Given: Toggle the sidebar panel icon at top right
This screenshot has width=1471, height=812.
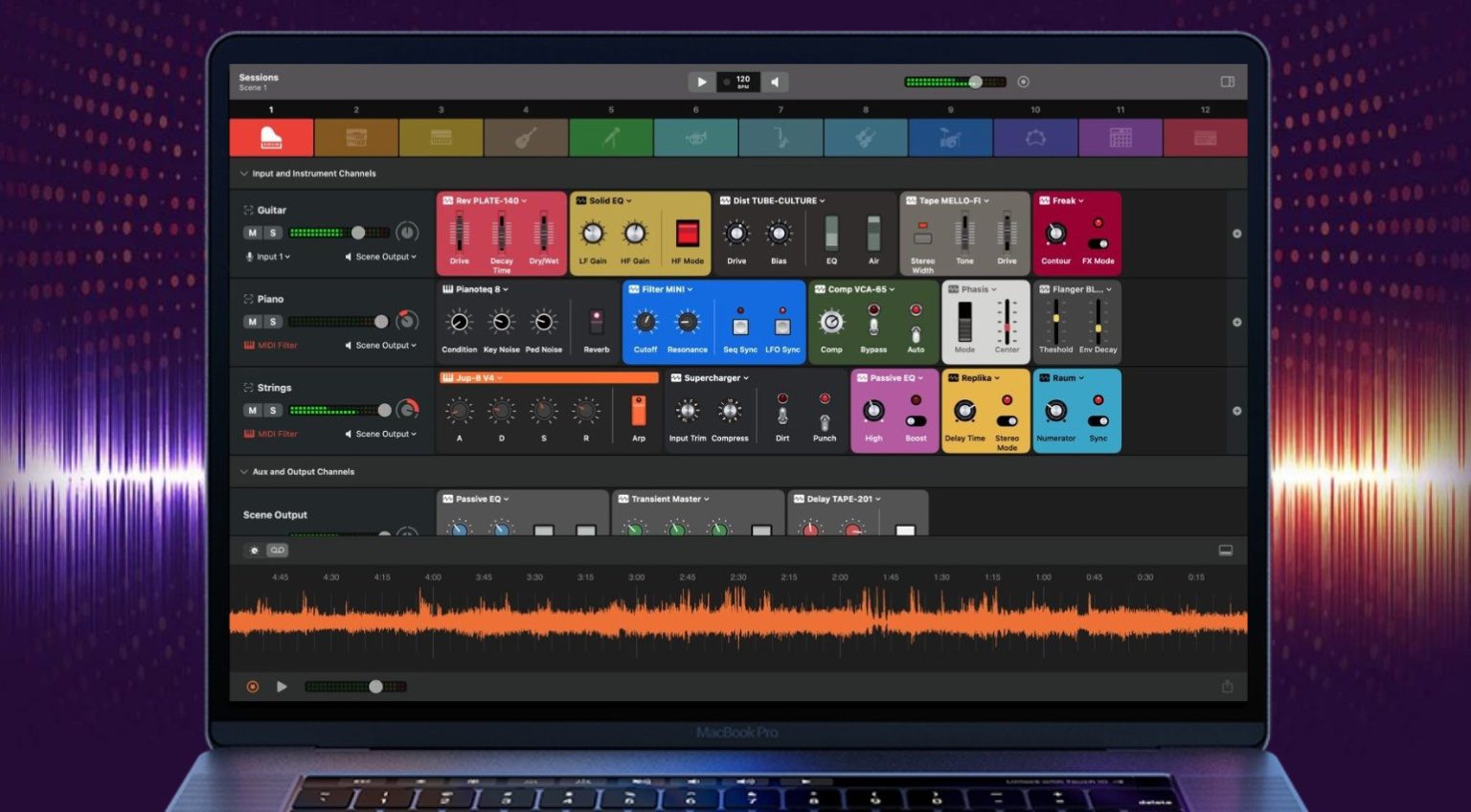Looking at the screenshot, I should coord(1227,82).
